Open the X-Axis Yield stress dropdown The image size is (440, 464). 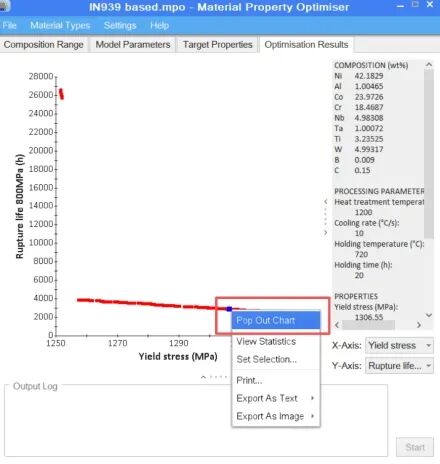[x=399, y=345]
